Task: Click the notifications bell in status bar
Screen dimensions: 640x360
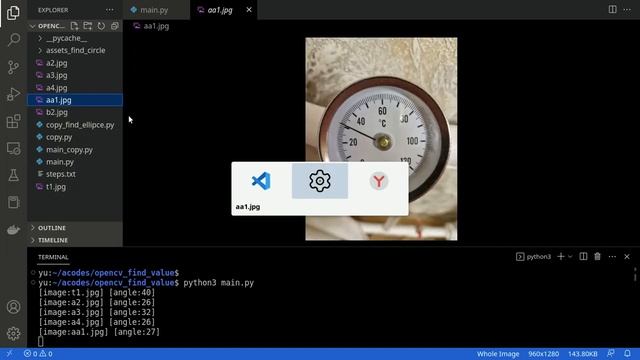Action: [627, 353]
